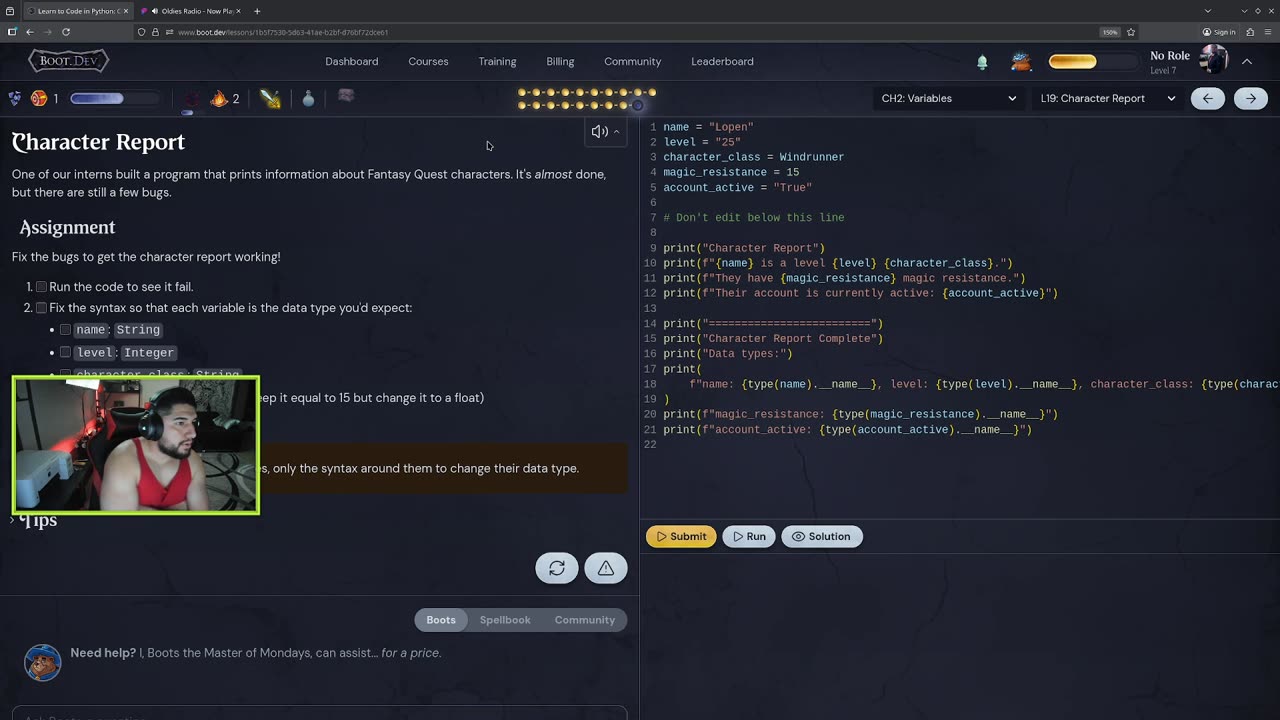Image resolution: width=1280 pixels, height=720 pixels.
Task: Click the 150% zoom indicator
Action: click(1110, 32)
